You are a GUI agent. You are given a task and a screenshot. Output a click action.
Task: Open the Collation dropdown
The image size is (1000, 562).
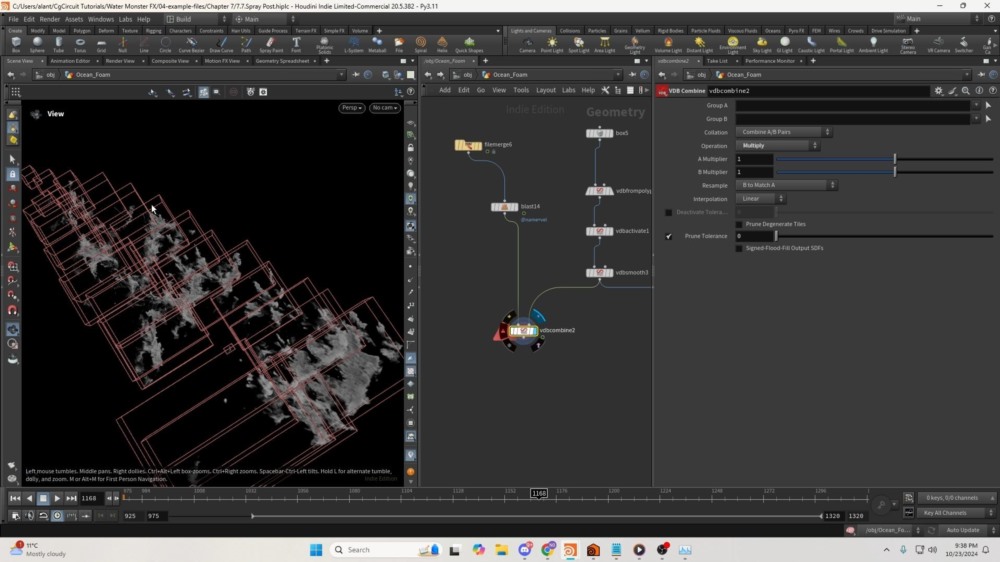coord(784,132)
